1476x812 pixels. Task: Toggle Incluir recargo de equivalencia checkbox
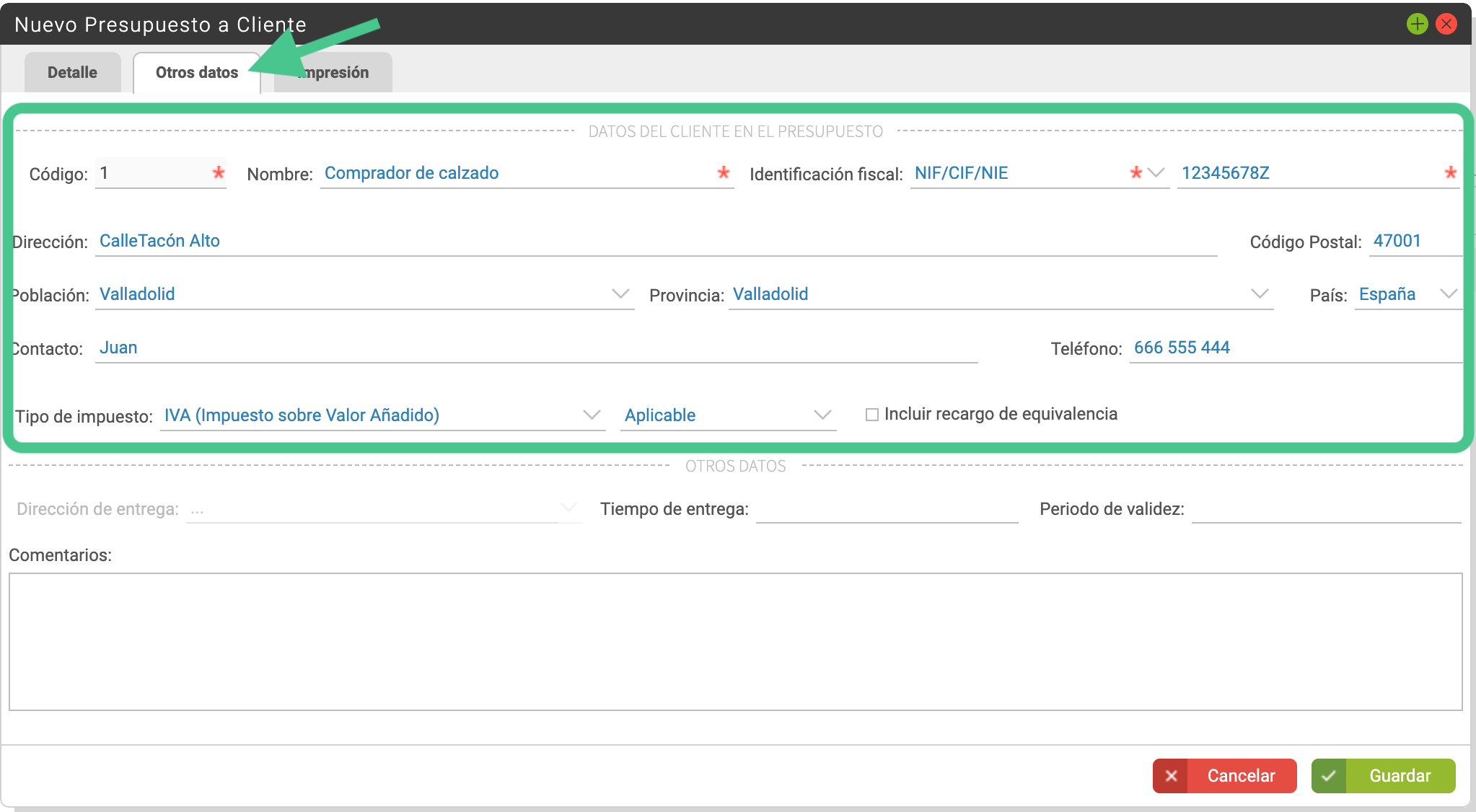click(x=871, y=415)
